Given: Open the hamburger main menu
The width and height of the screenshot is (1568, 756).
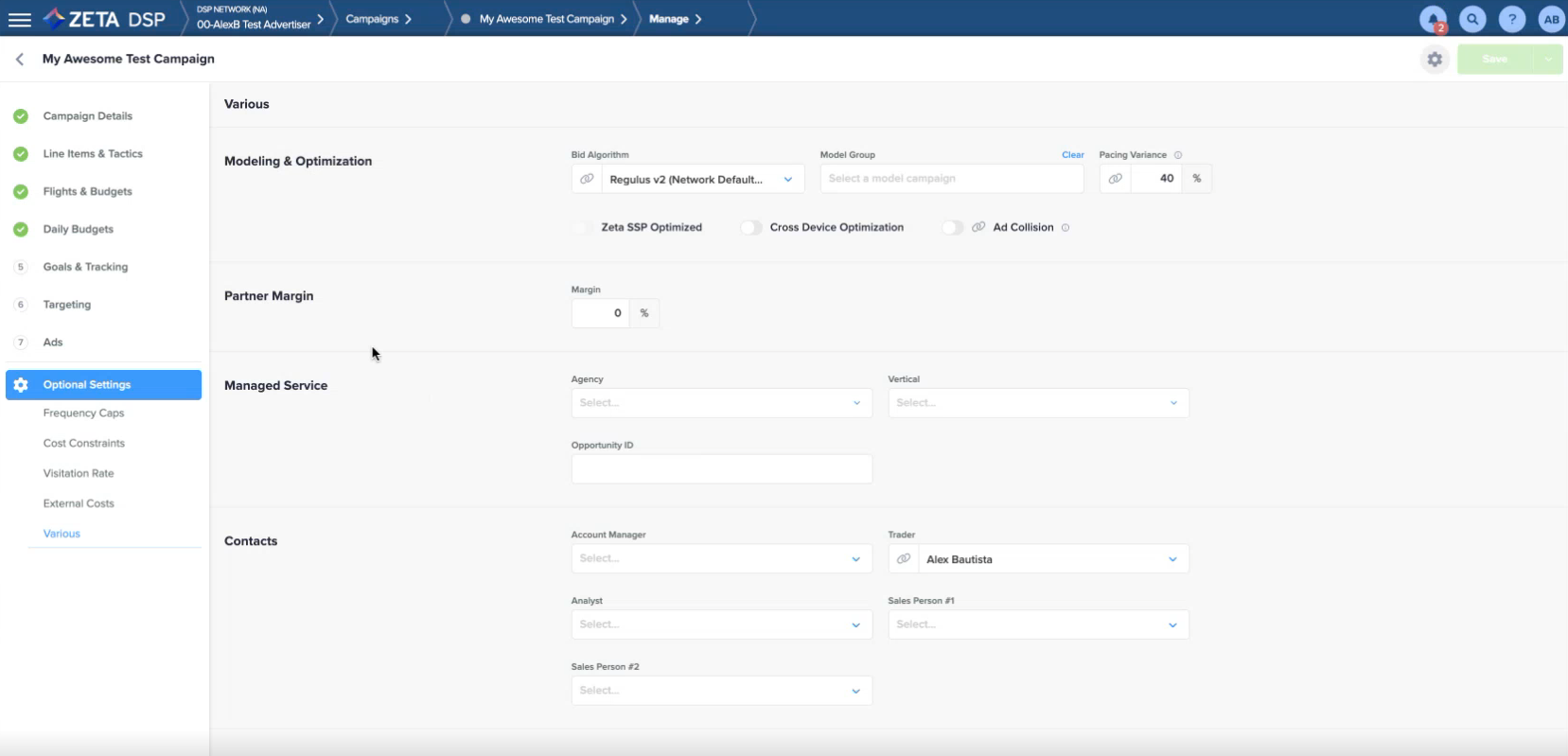Looking at the screenshot, I should 19,19.
